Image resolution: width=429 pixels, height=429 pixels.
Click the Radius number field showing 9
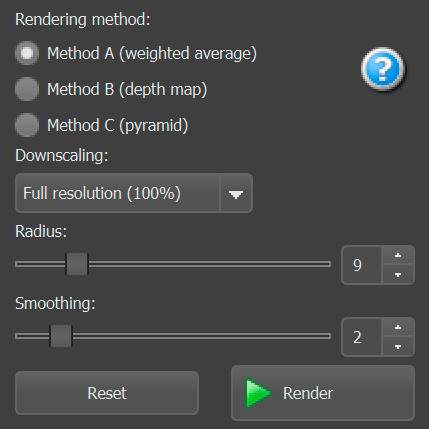point(361,265)
